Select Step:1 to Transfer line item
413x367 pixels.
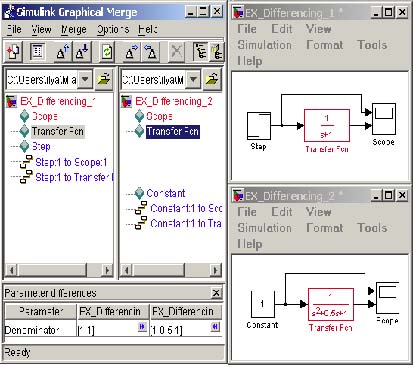coord(74,177)
